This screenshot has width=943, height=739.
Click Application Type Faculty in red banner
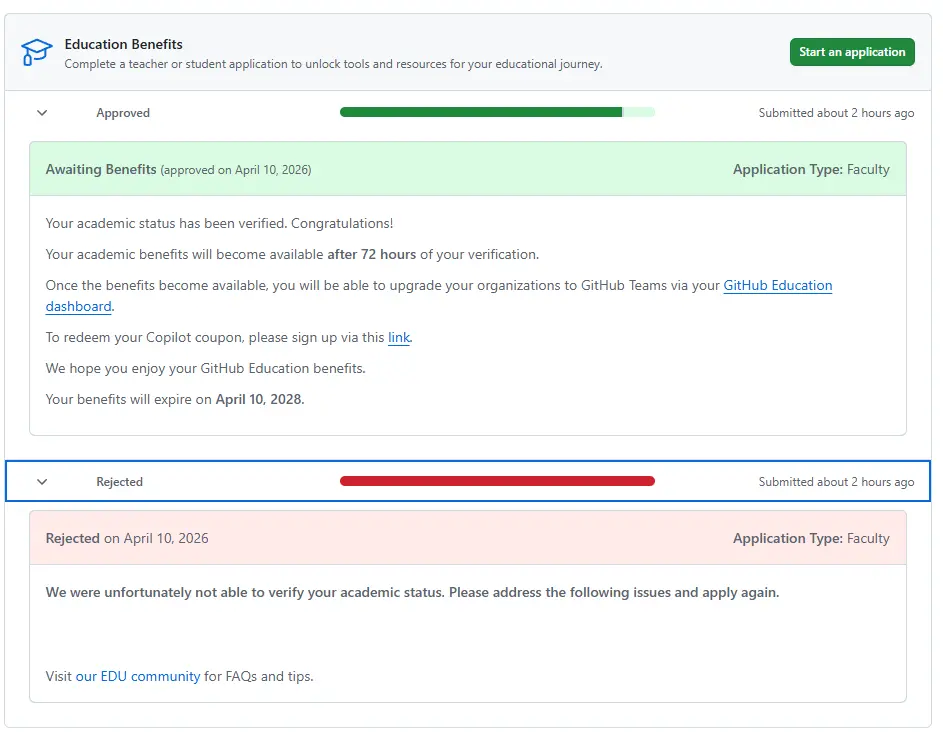pos(811,538)
